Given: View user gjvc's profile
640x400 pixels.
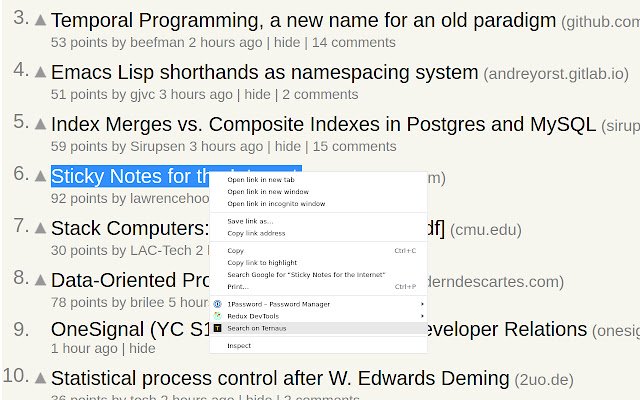Looking at the screenshot, I should [x=142, y=94].
